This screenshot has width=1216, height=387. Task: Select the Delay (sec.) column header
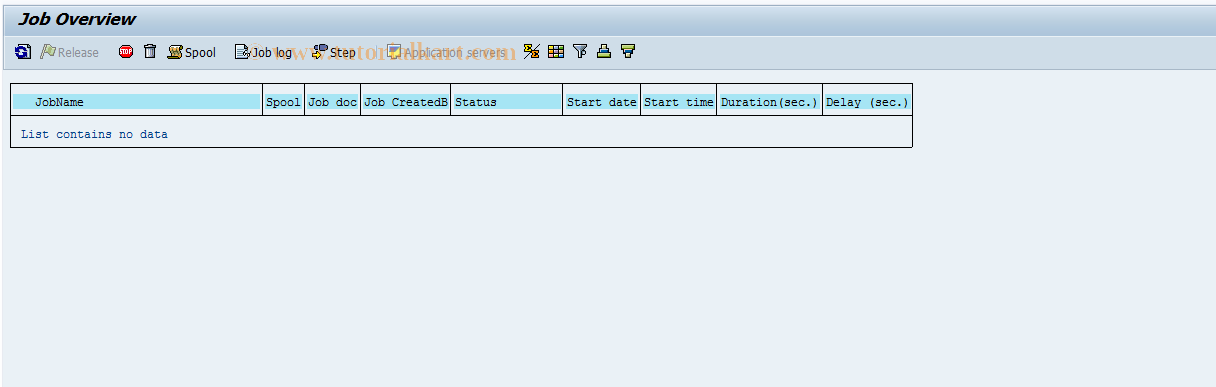pos(868,102)
